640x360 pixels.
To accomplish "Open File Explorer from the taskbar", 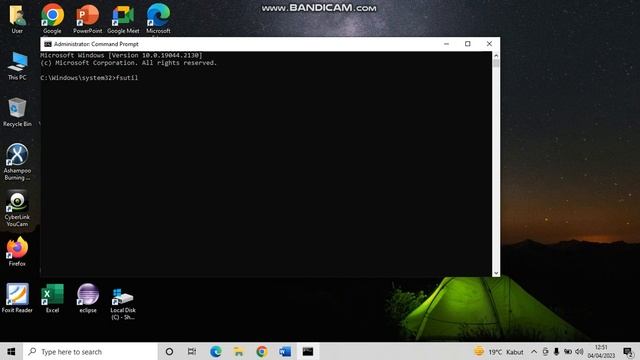I will (239, 351).
